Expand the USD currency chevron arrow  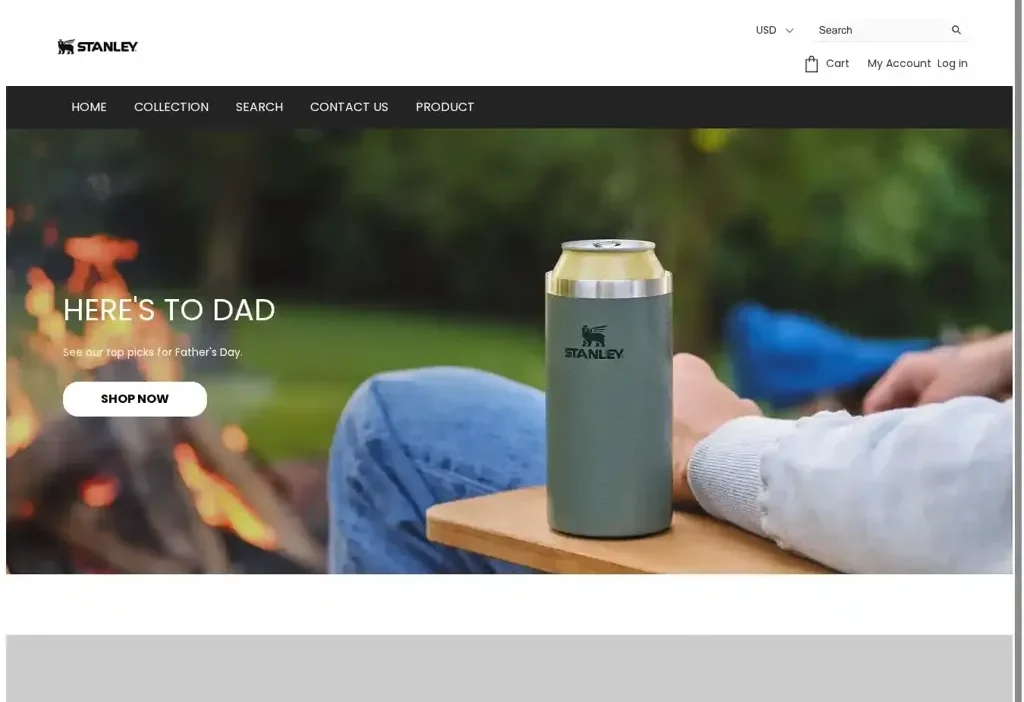789,31
